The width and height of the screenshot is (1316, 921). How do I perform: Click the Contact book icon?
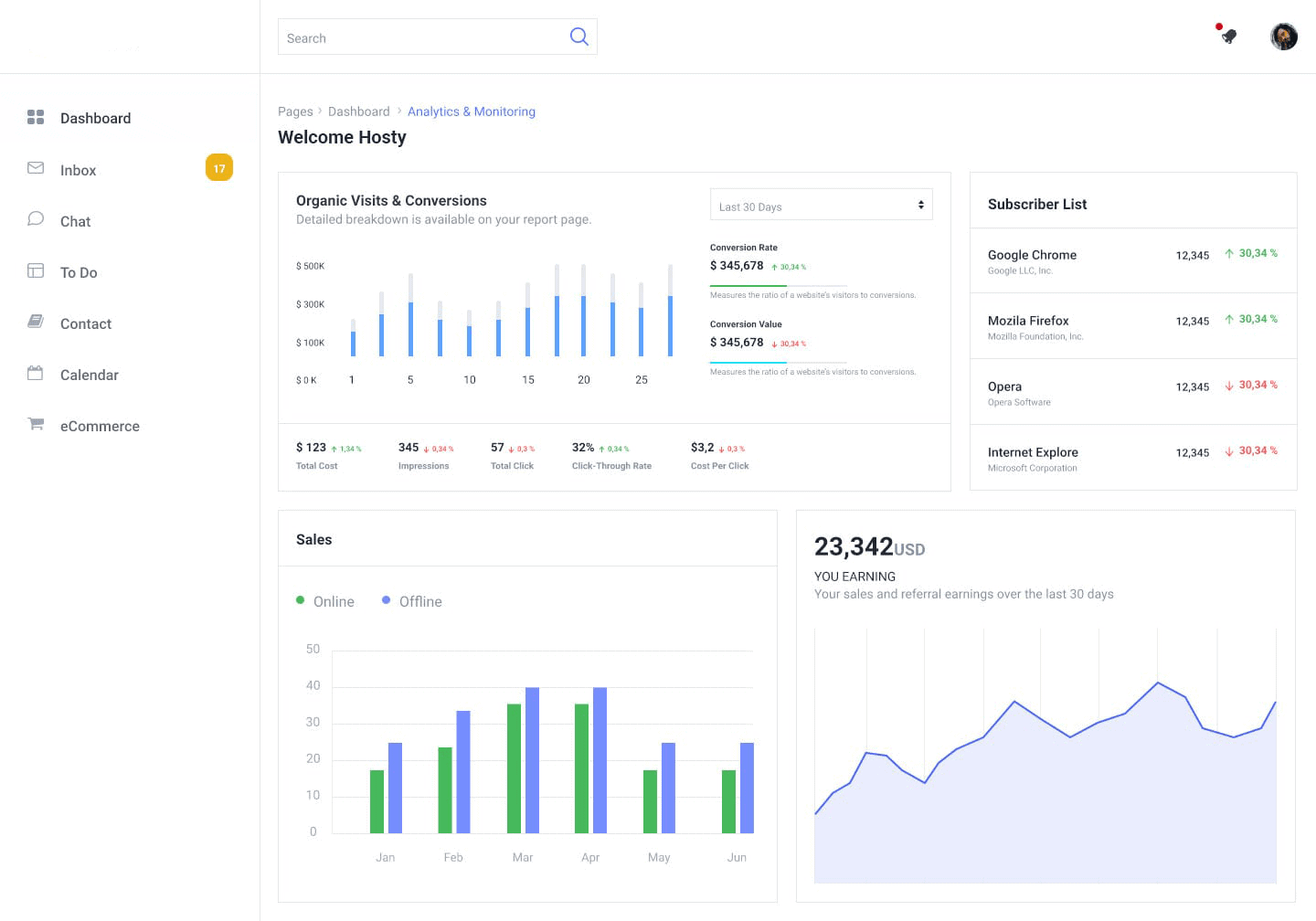[x=35, y=322]
